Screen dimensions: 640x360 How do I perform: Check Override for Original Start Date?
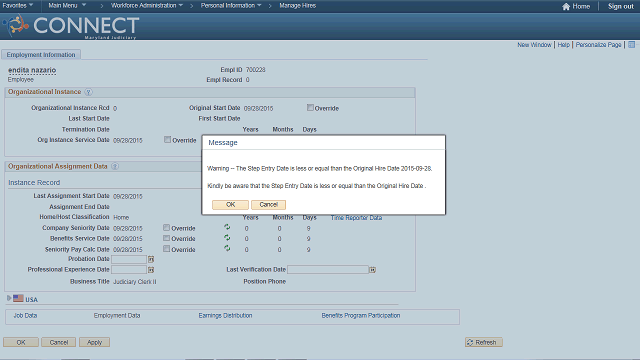[310, 108]
